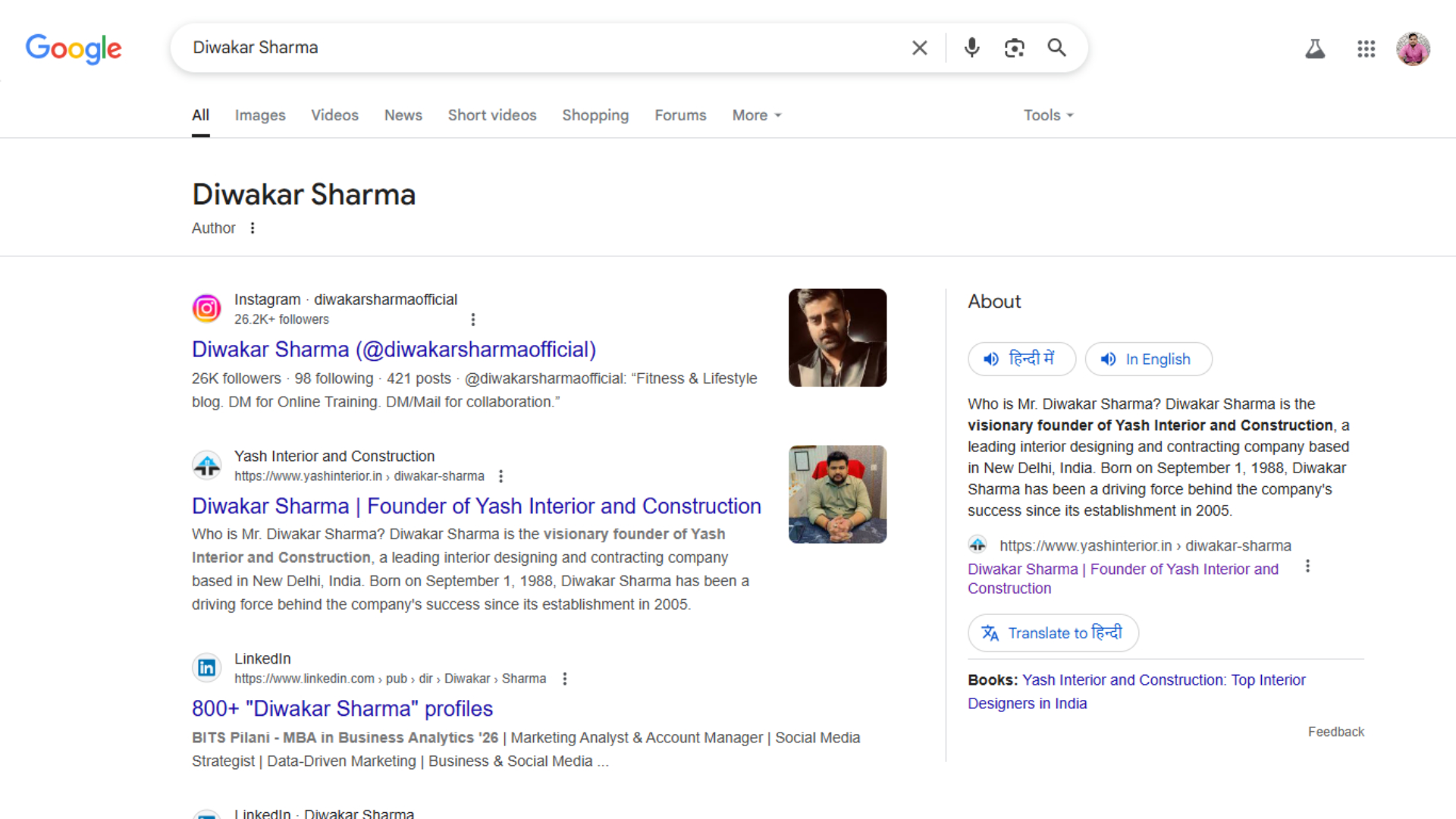1456x819 pixels.
Task: Open the Yash Interior result thumbnail image
Action: pyautogui.click(x=837, y=494)
